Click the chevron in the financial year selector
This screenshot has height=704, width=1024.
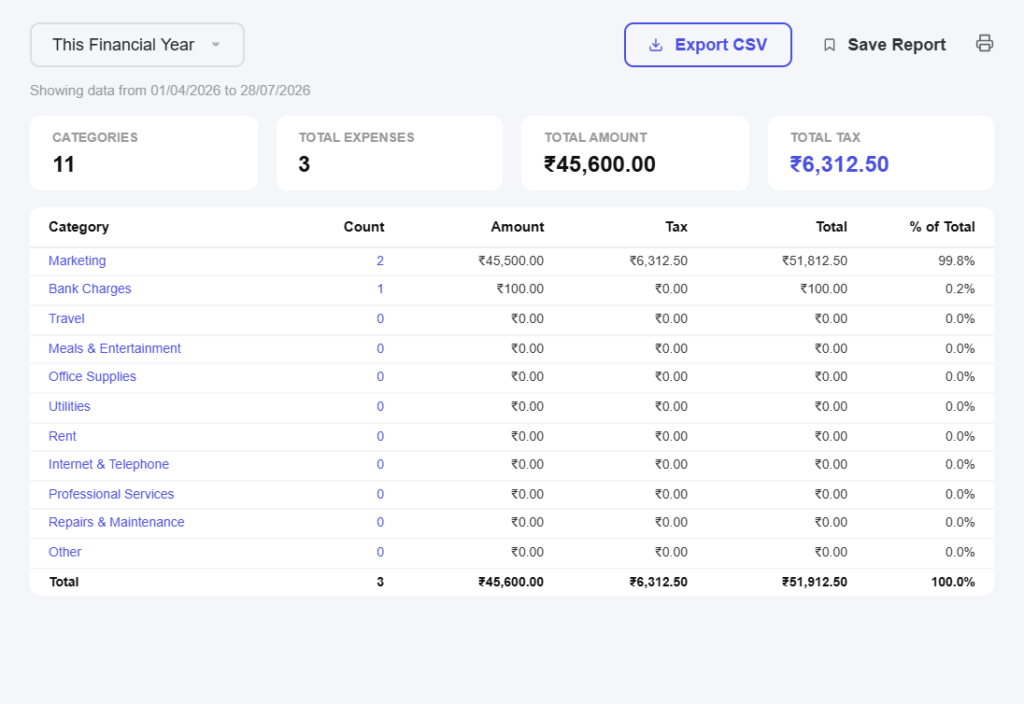(x=216, y=44)
